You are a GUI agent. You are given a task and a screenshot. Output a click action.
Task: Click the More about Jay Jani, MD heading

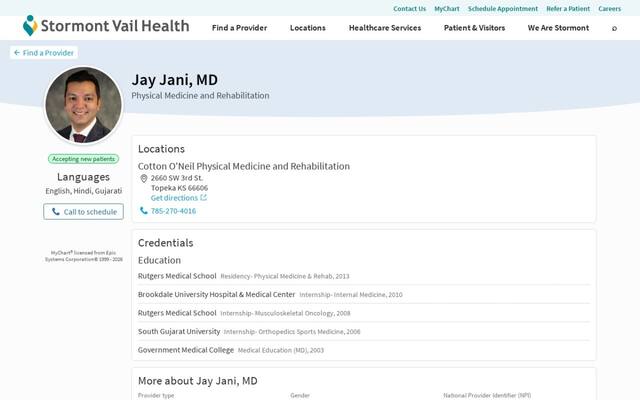[x=198, y=381]
